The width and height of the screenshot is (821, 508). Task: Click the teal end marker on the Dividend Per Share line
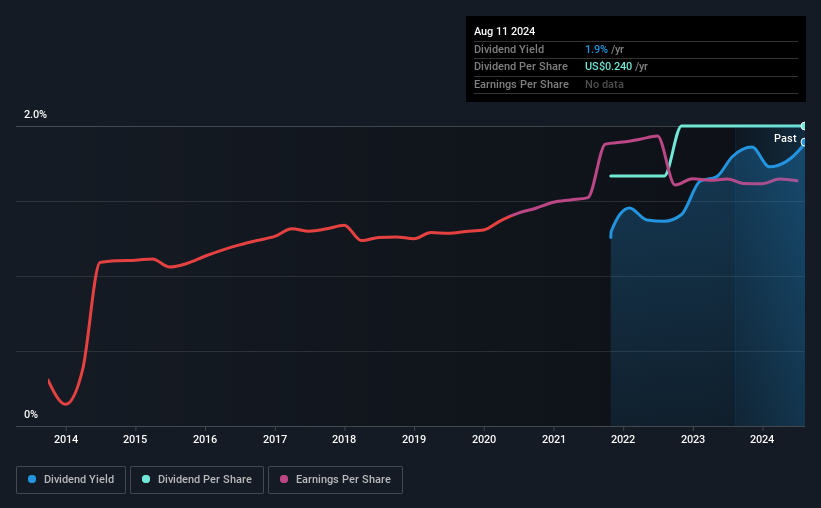[803, 126]
